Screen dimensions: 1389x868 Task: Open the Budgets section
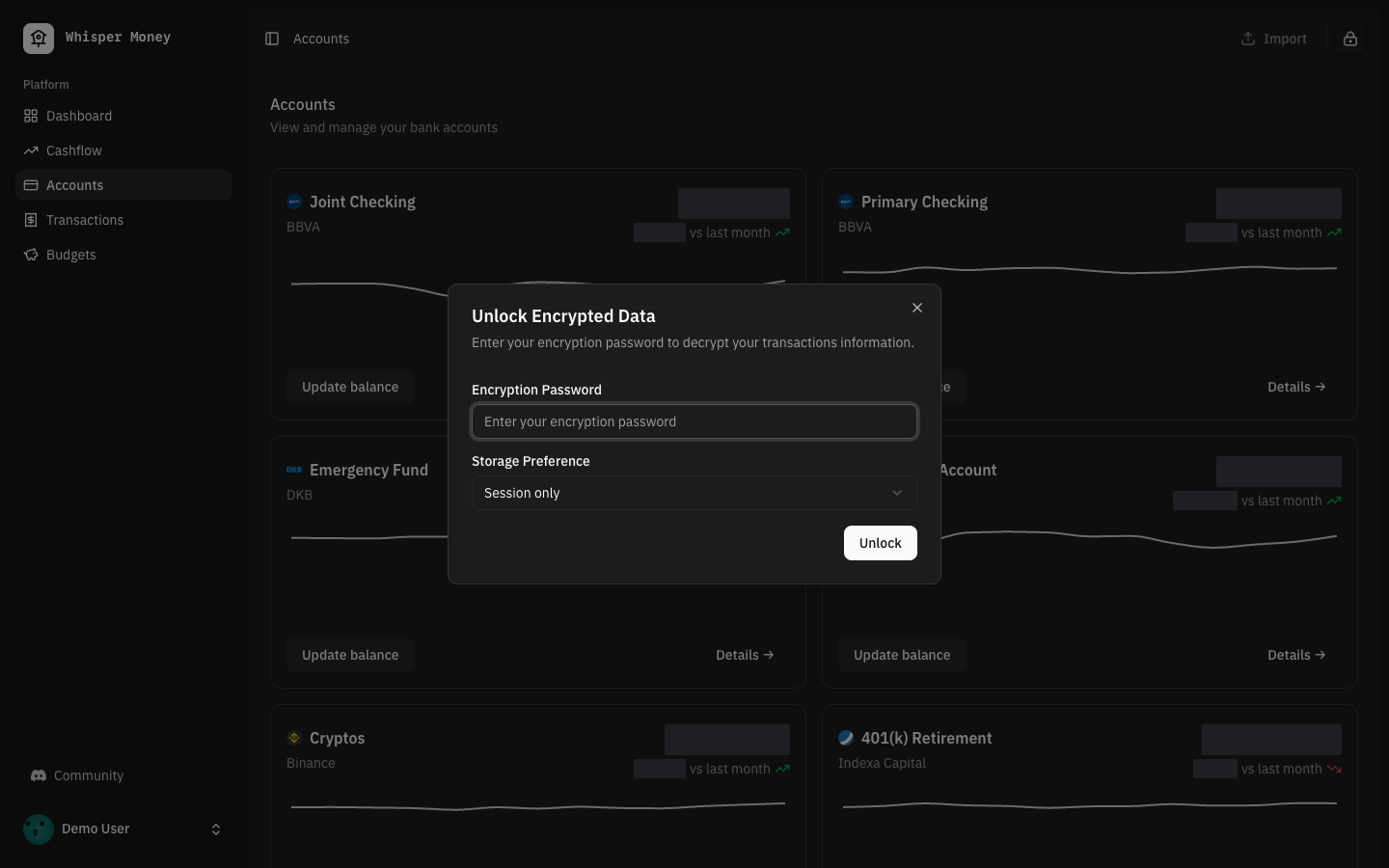click(x=70, y=255)
